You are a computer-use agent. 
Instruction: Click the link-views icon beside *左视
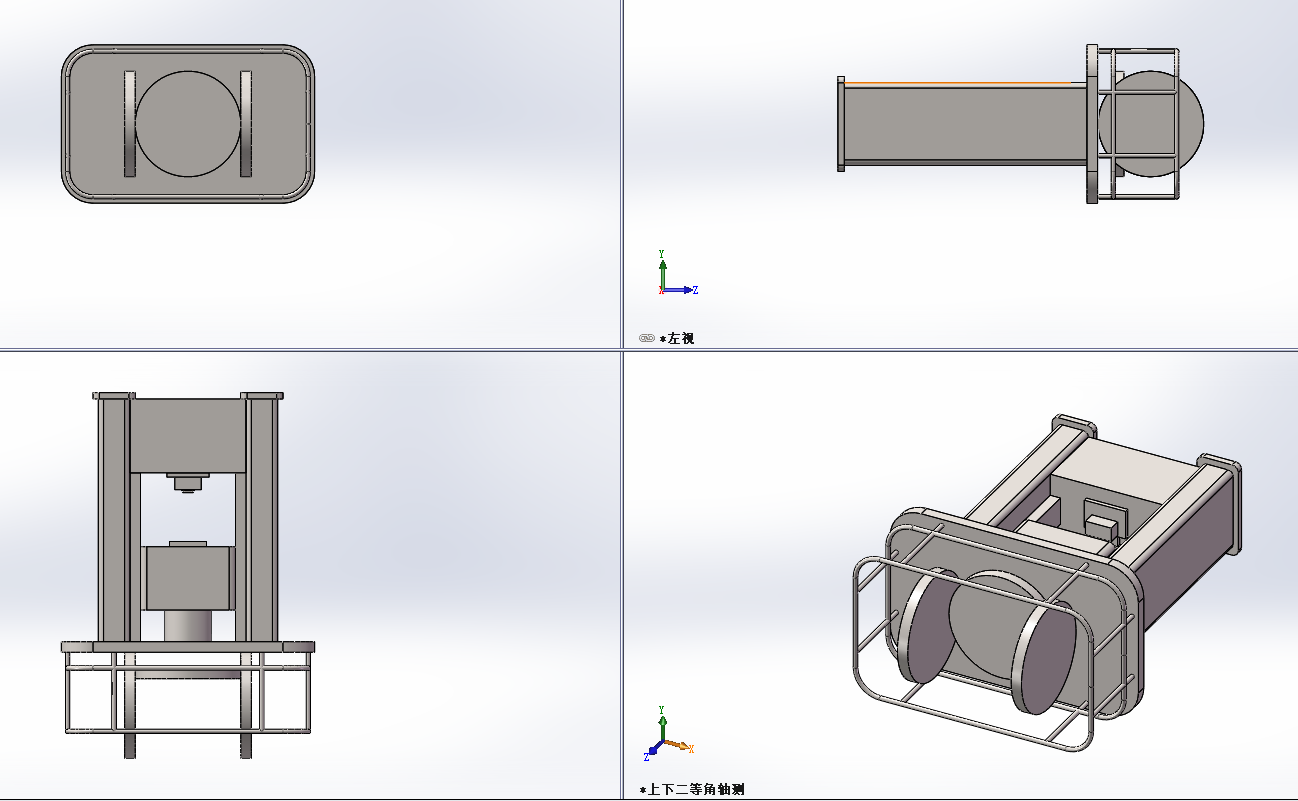click(646, 338)
